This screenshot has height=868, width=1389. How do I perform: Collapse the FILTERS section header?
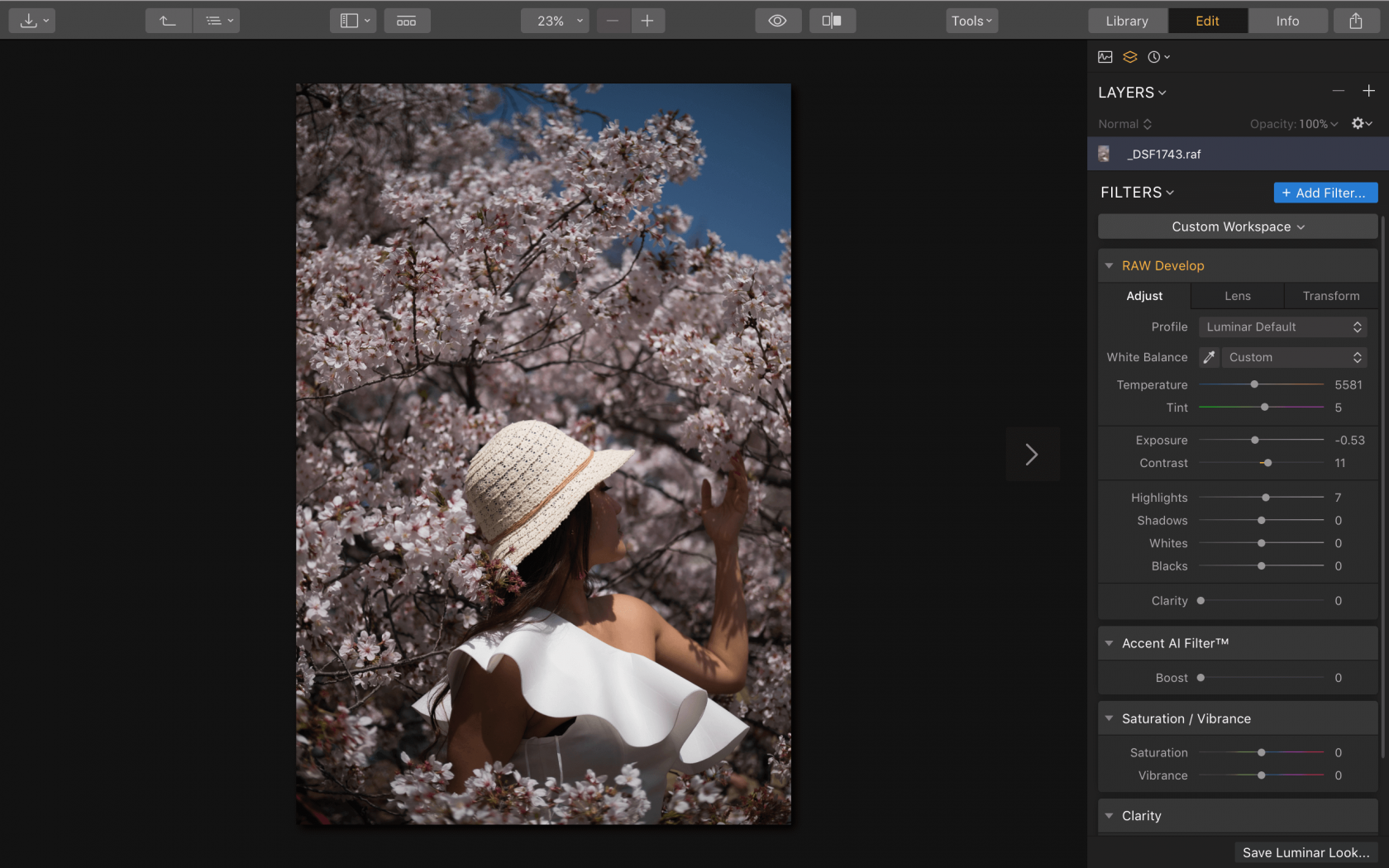1137,193
